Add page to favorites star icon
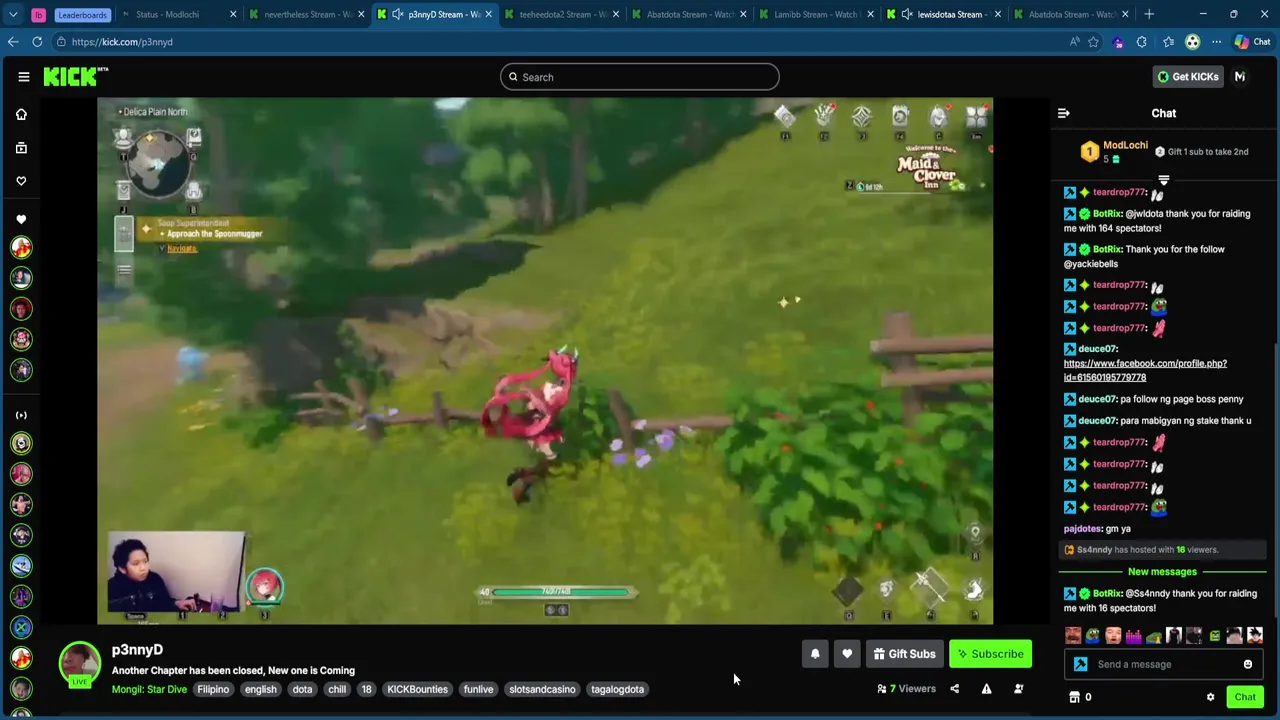 point(1093,42)
